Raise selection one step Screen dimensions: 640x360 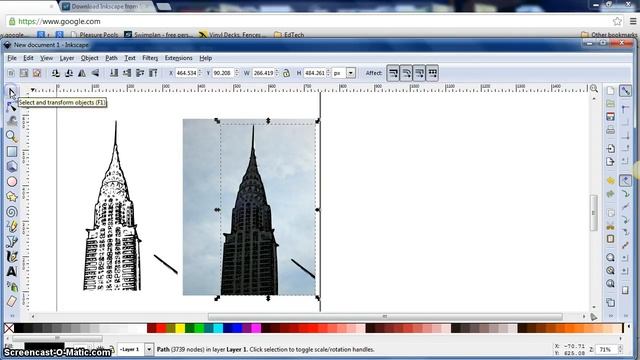point(140,73)
